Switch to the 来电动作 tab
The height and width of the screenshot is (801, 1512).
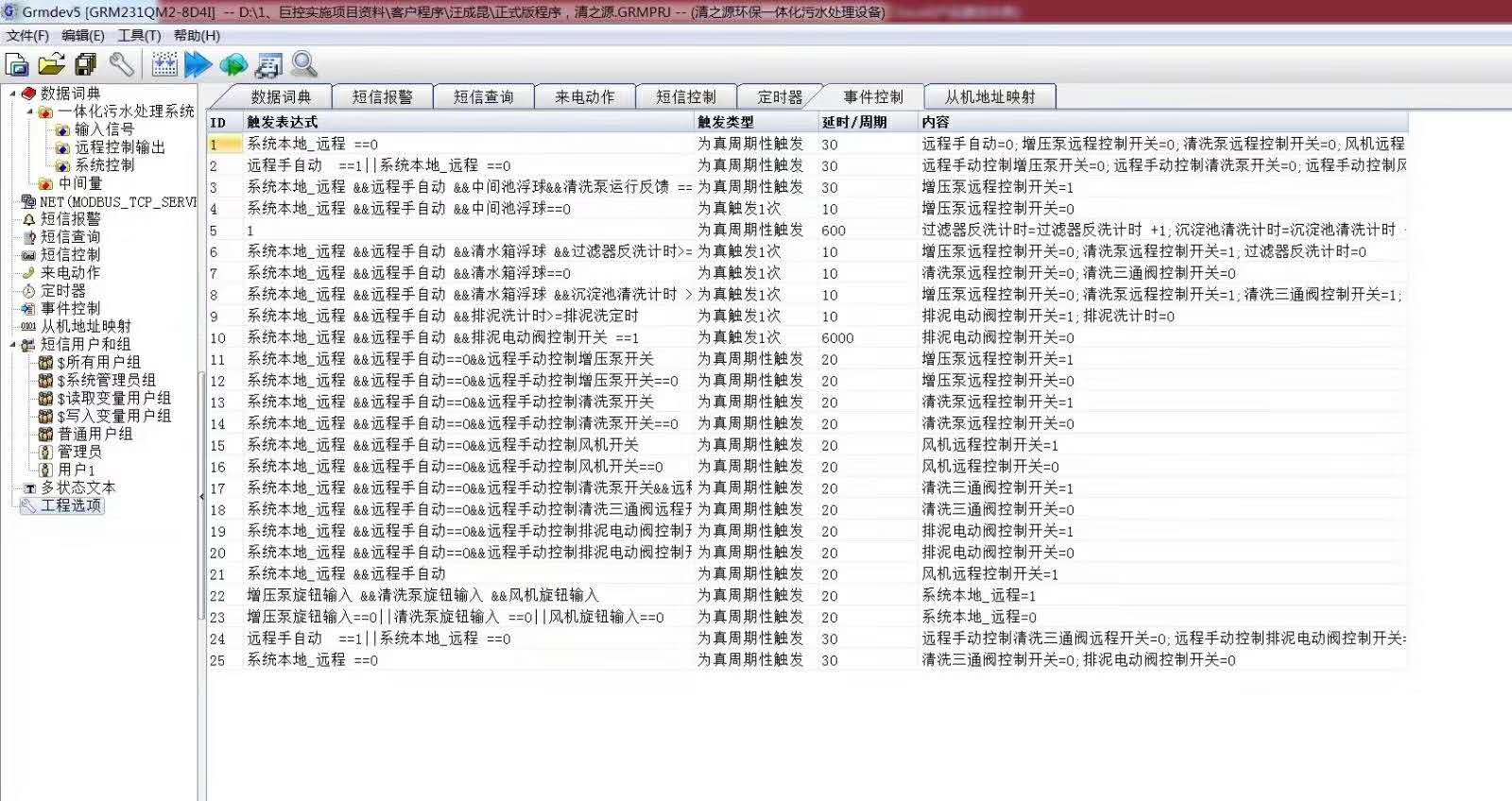584,97
